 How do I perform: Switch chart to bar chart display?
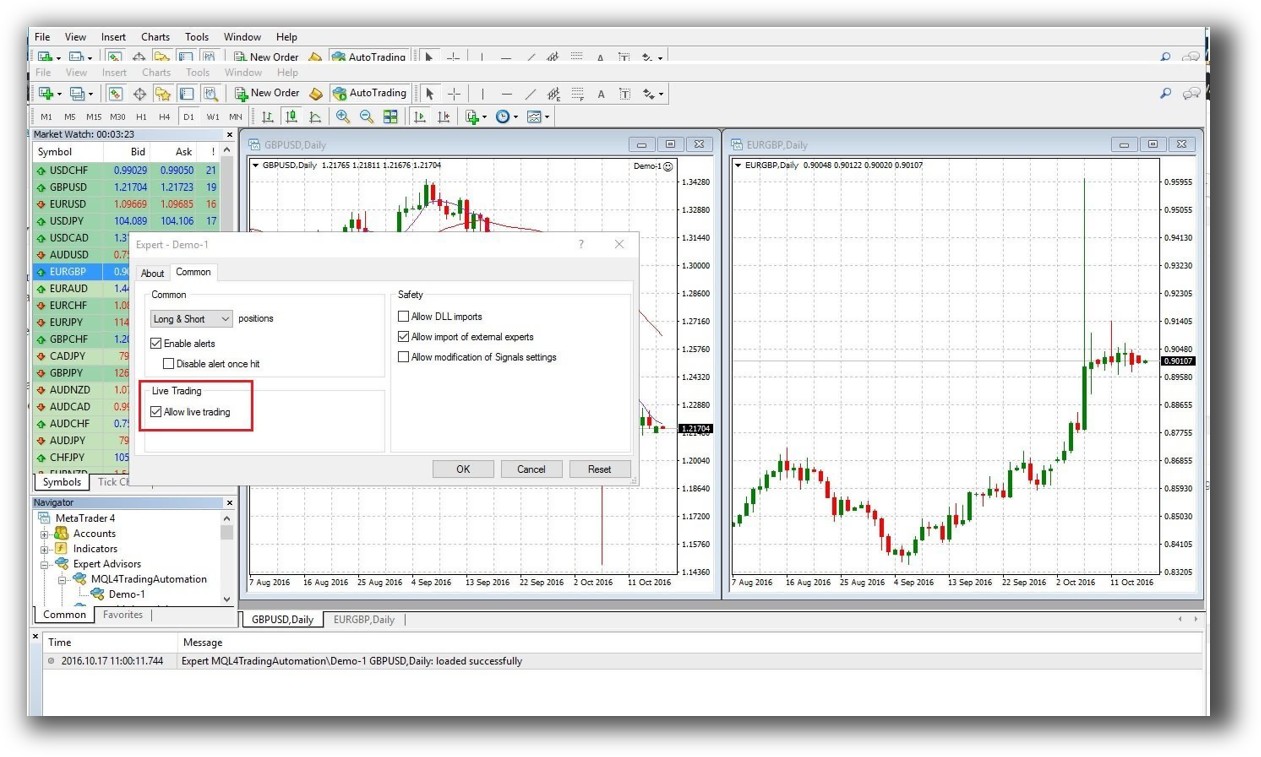(267, 117)
